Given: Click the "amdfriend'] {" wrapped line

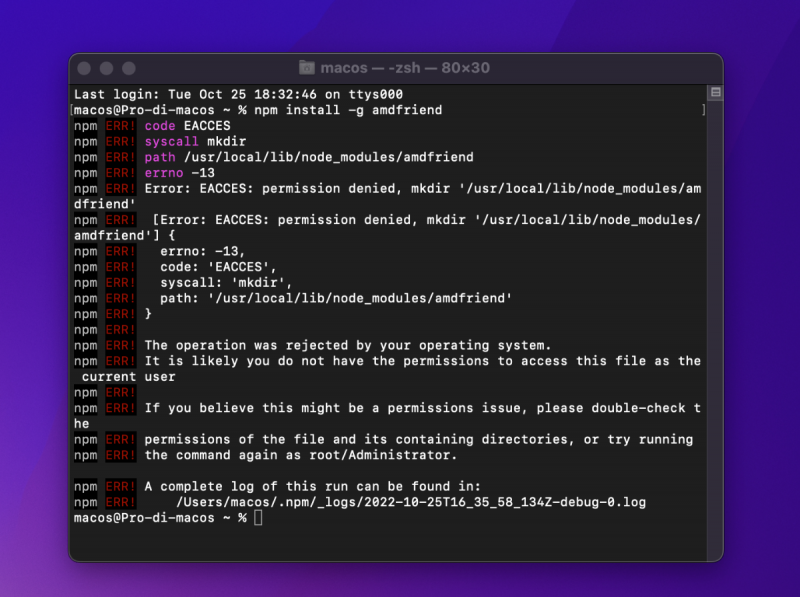Looking at the screenshot, I should coord(124,236).
